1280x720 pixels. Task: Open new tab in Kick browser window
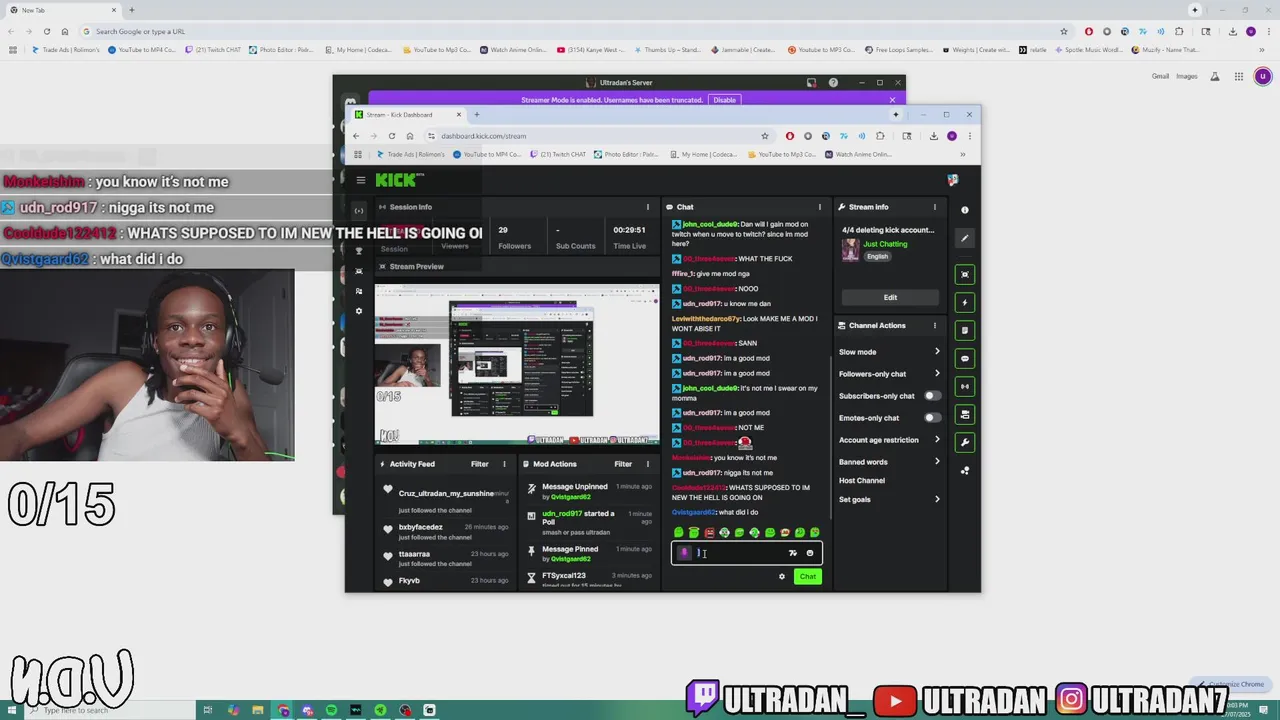(477, 115)
